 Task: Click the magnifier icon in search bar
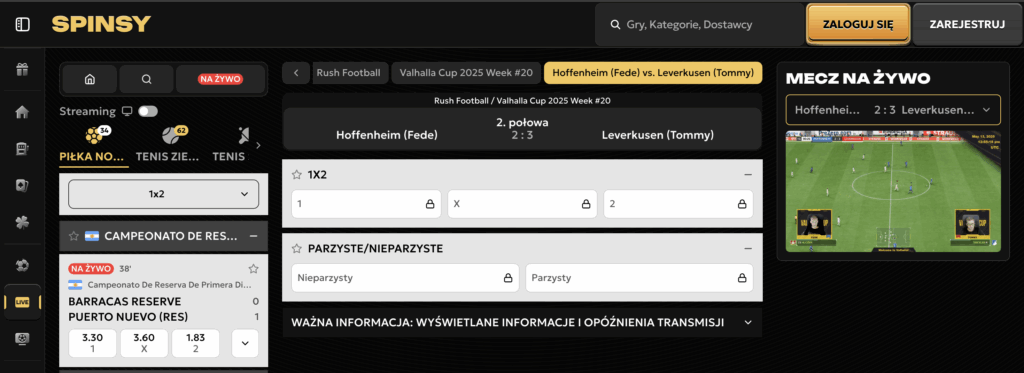point(615,25)
